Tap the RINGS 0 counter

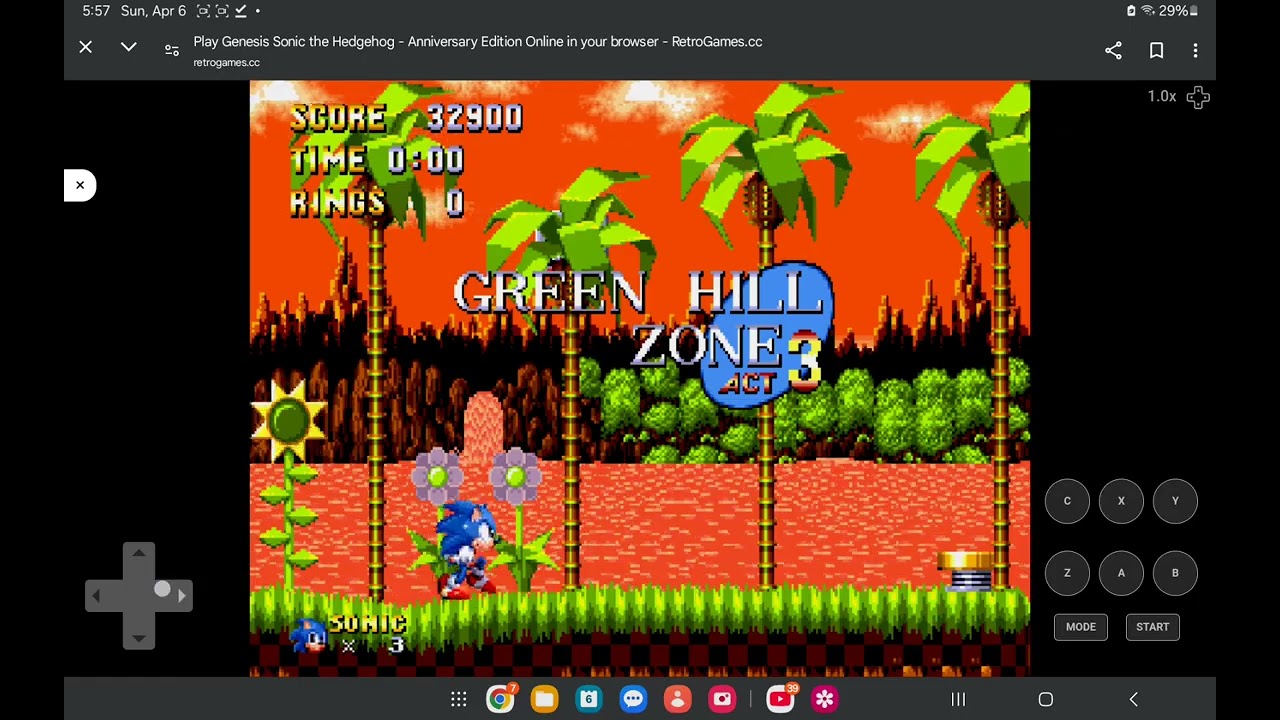point(377,203)
